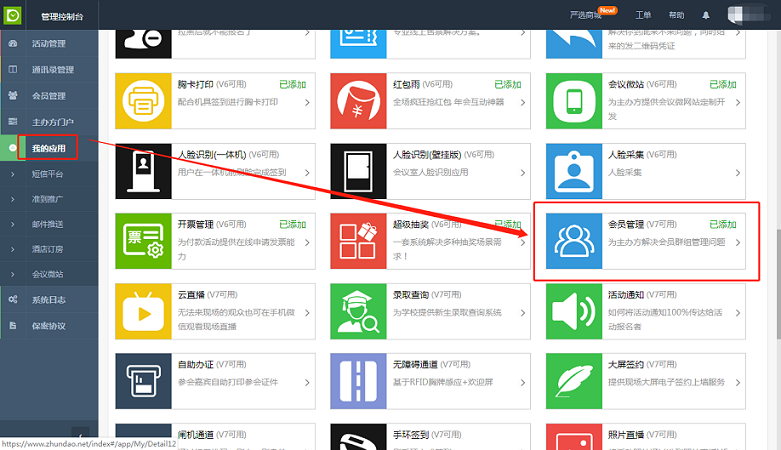This screenshot has height=450, width=781.
Task: Open the 活动通知 speaker icon
Action: 574,311
